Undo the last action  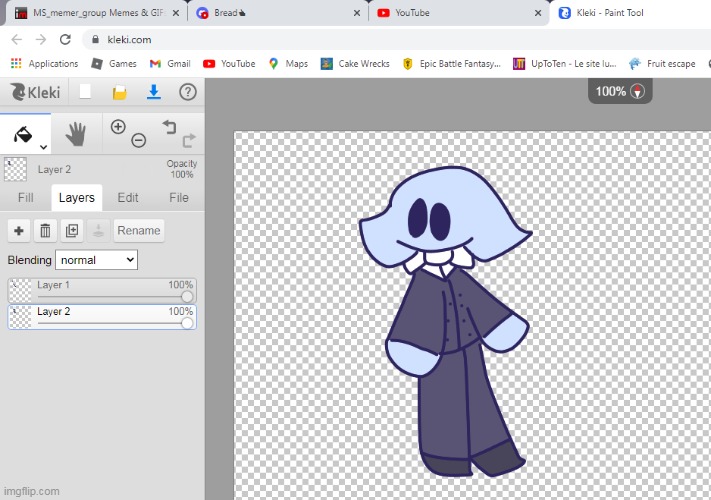point(169,127)
